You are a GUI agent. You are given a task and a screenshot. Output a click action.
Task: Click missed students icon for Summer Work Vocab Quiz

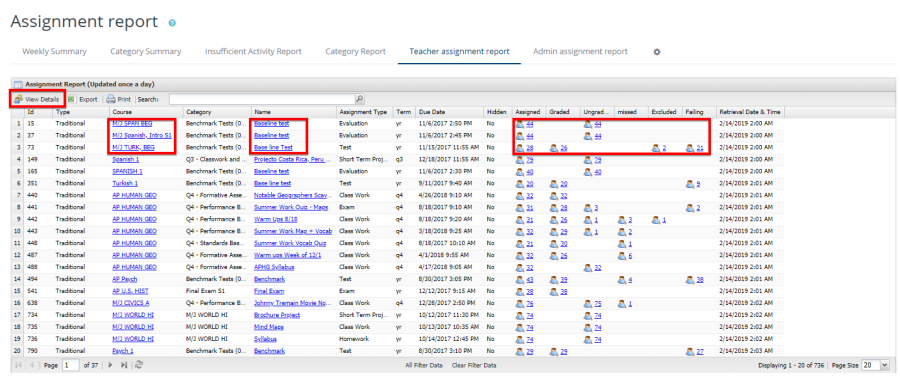click(622, 243)
